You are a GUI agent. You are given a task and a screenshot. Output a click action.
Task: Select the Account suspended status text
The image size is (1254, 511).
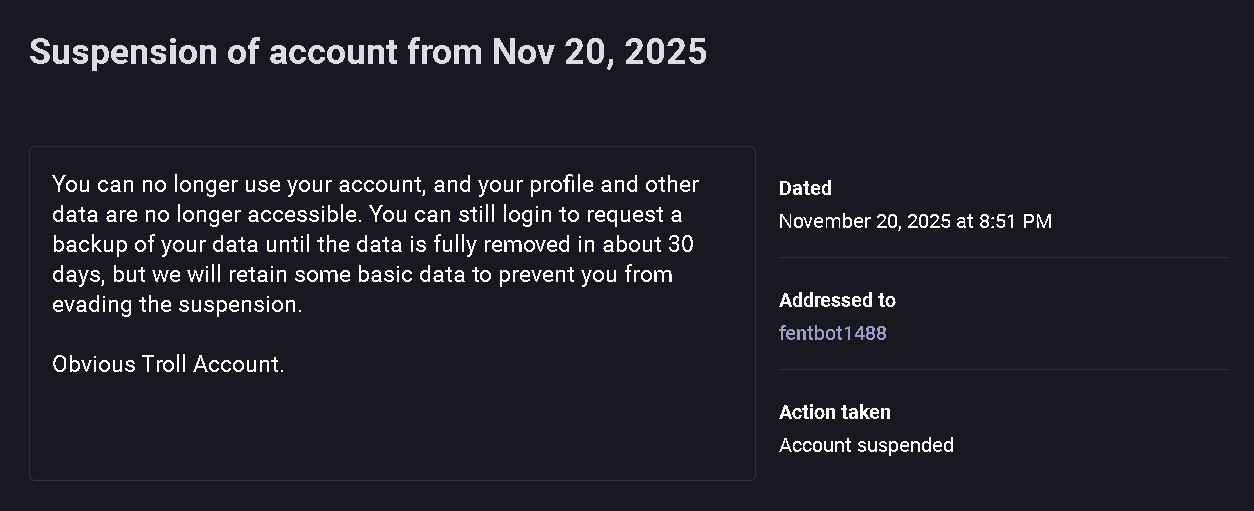point(866,445)
